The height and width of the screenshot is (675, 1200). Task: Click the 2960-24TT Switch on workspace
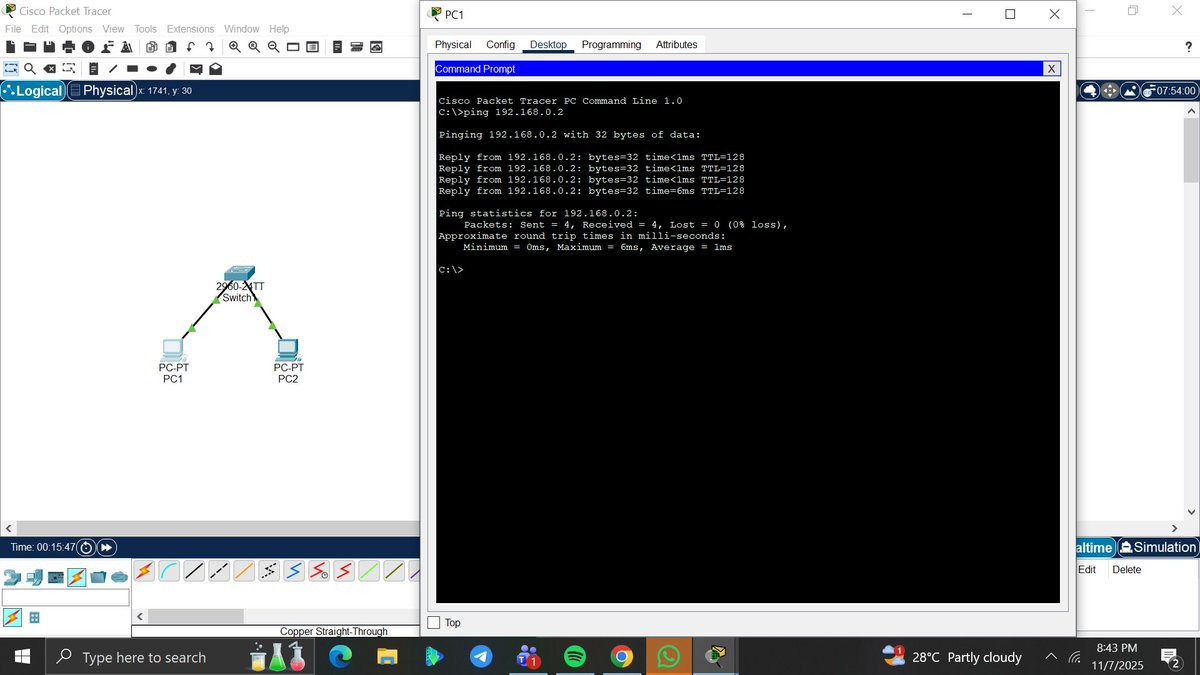239,274
